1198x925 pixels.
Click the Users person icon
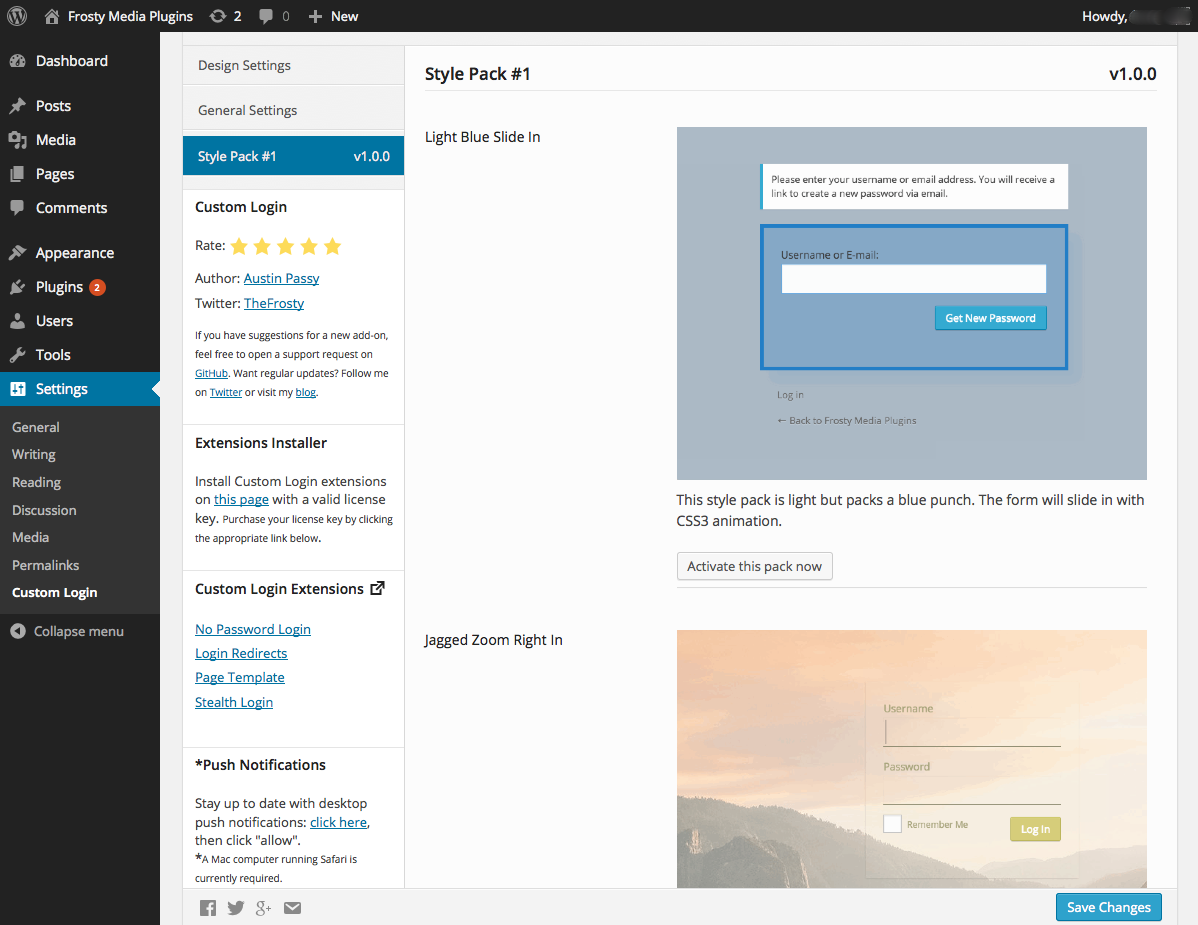[x=18, y=321]
